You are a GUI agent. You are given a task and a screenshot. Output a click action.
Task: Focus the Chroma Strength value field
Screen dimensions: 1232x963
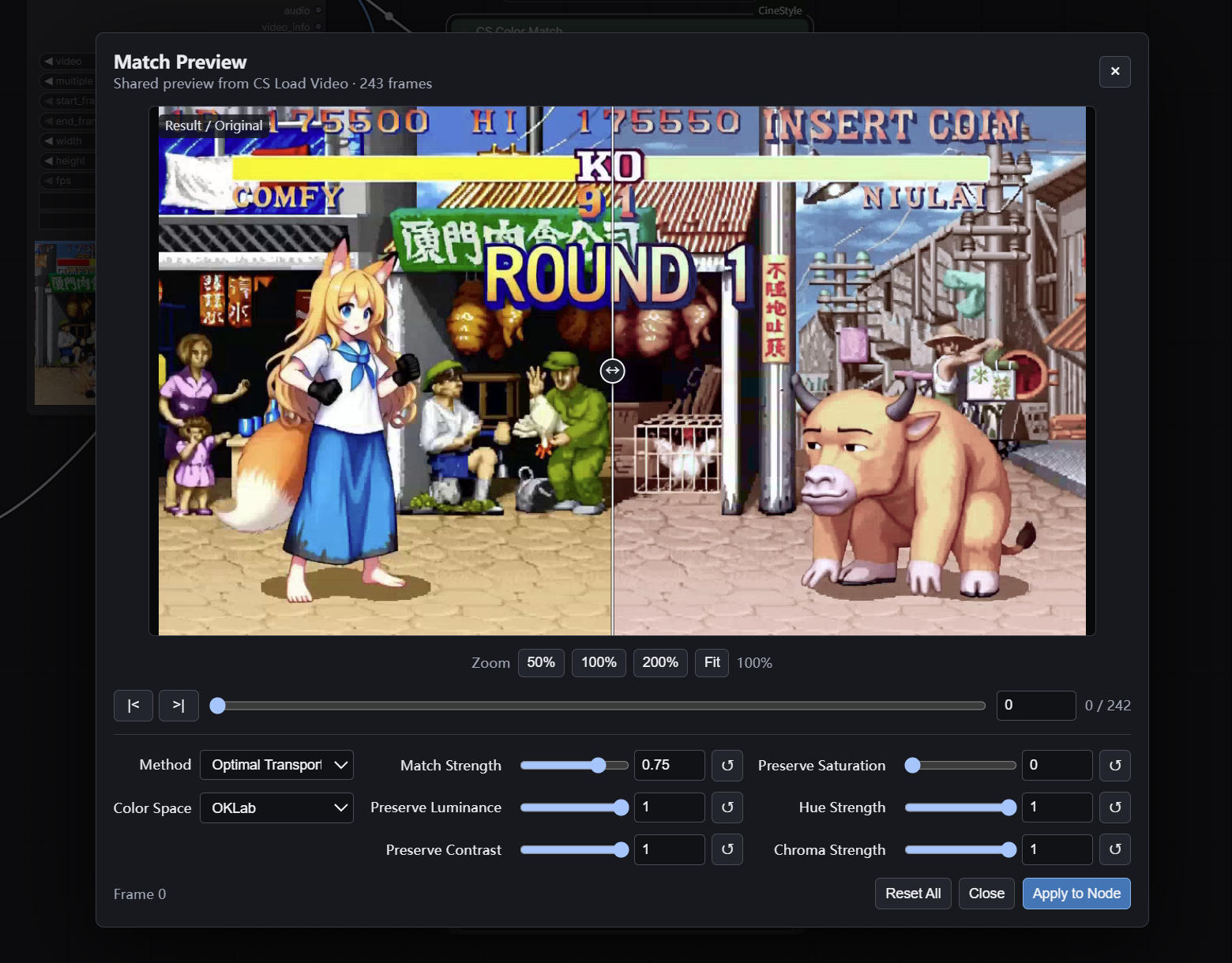pos(1057,849)
